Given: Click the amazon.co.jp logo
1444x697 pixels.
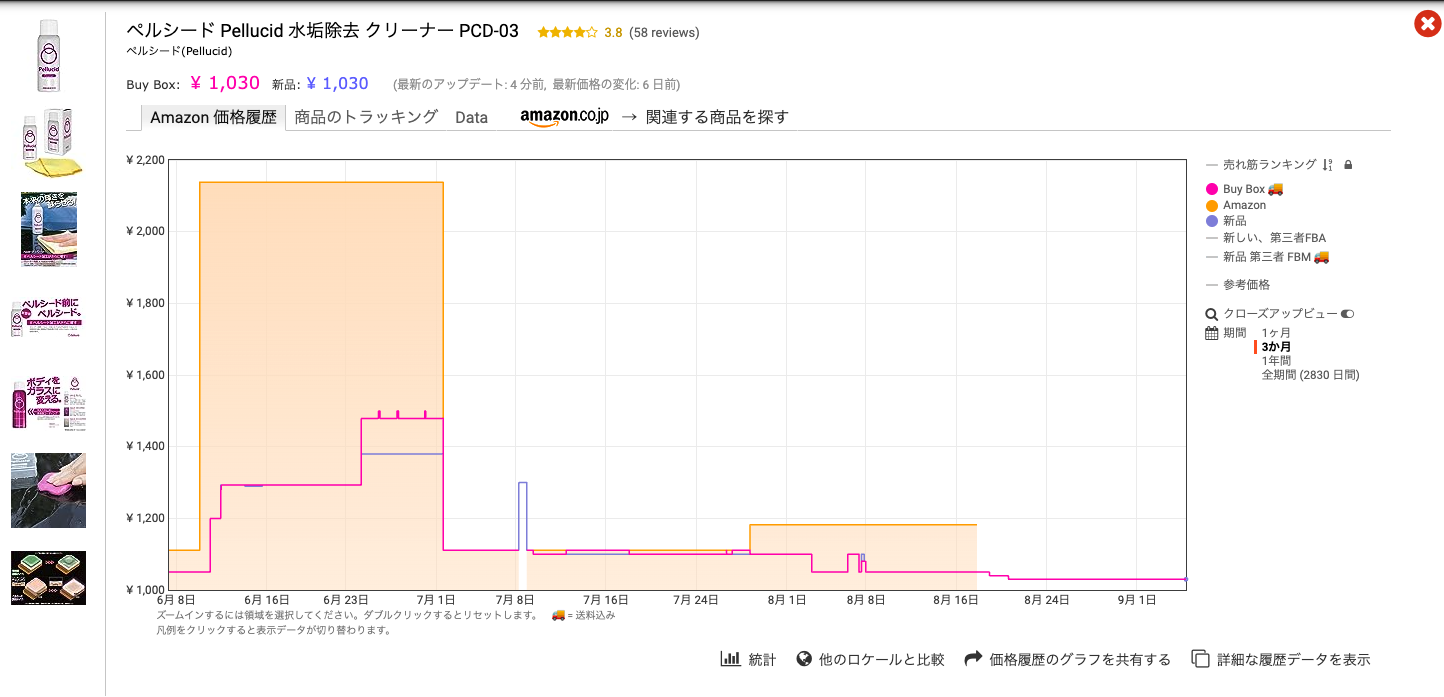Looking at the screenshot, I should (x=564, y=117).
